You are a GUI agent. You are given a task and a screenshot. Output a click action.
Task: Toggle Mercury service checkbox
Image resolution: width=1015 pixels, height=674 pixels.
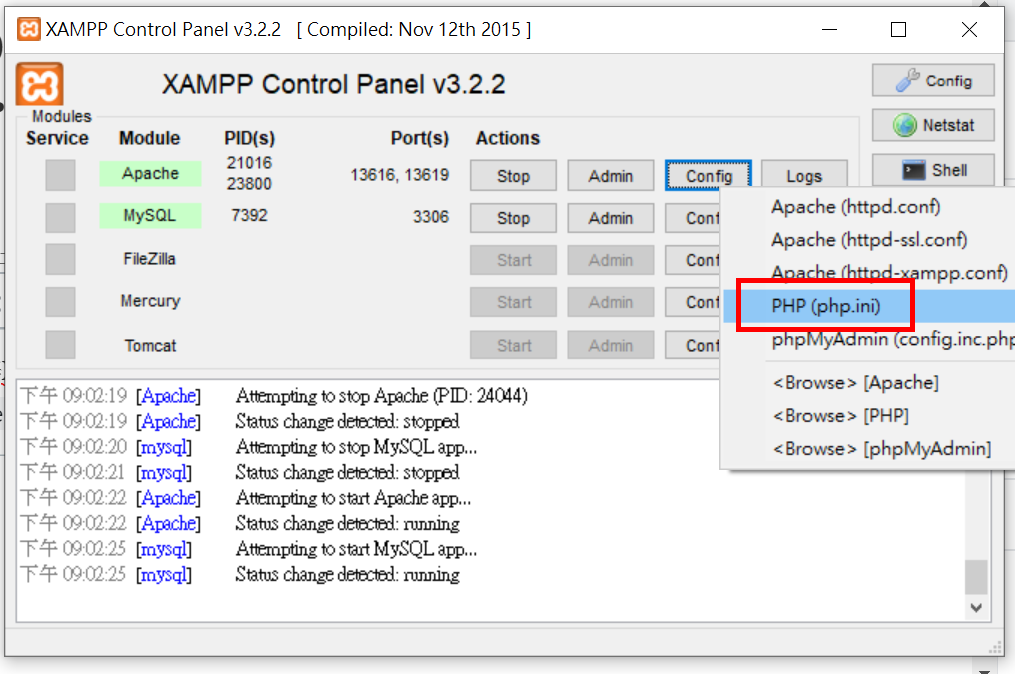click(x=60, y=302)
